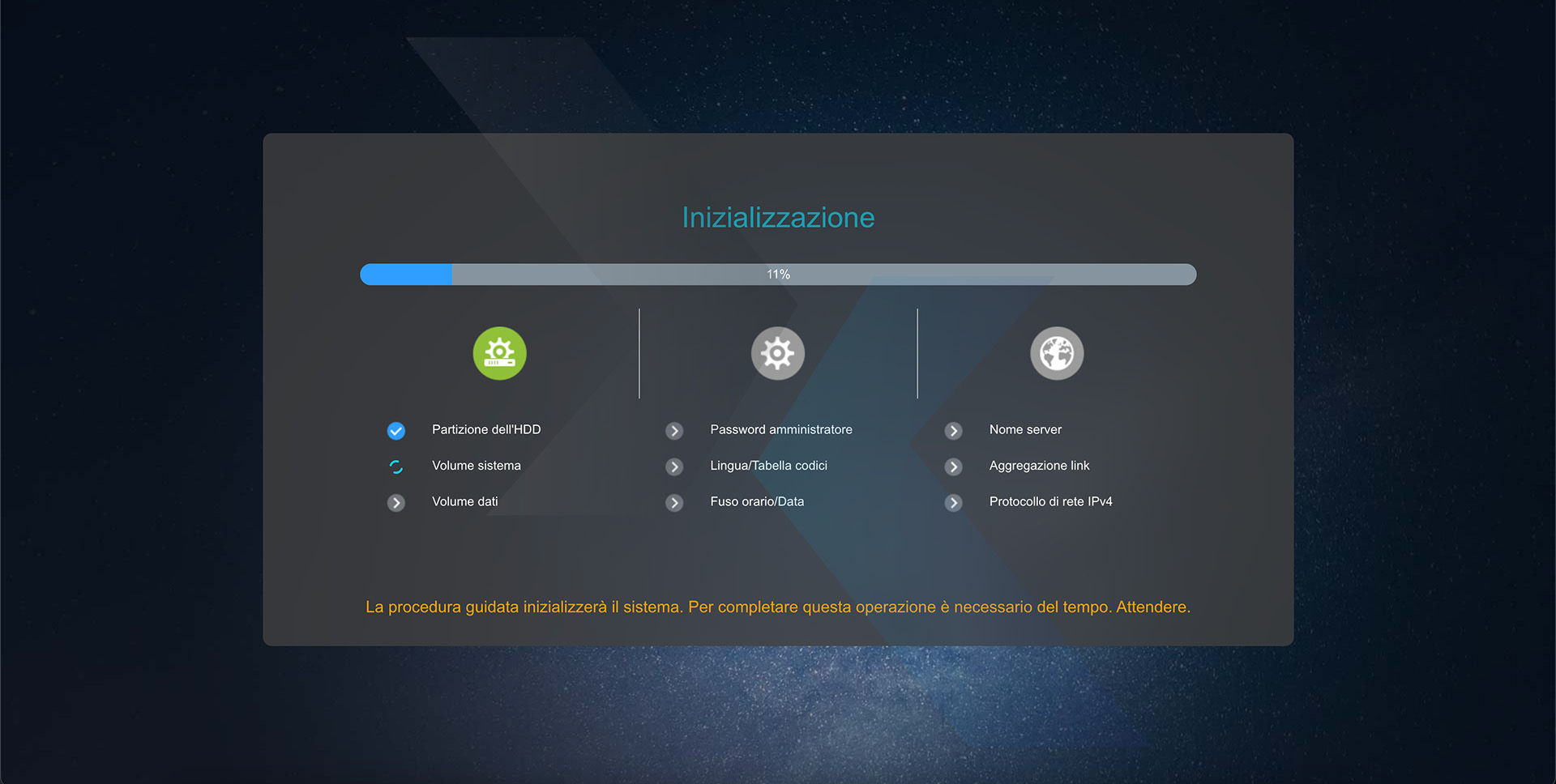Click the arrow icon beside Volume dati
The height and width of the screenshot is (784, 1556).
coord(395,503)
